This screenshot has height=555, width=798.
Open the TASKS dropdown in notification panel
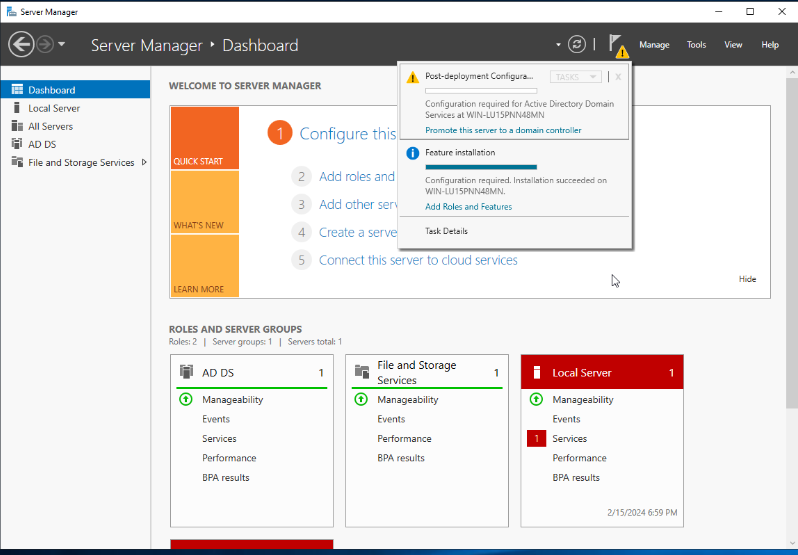(x=575, y=77)
